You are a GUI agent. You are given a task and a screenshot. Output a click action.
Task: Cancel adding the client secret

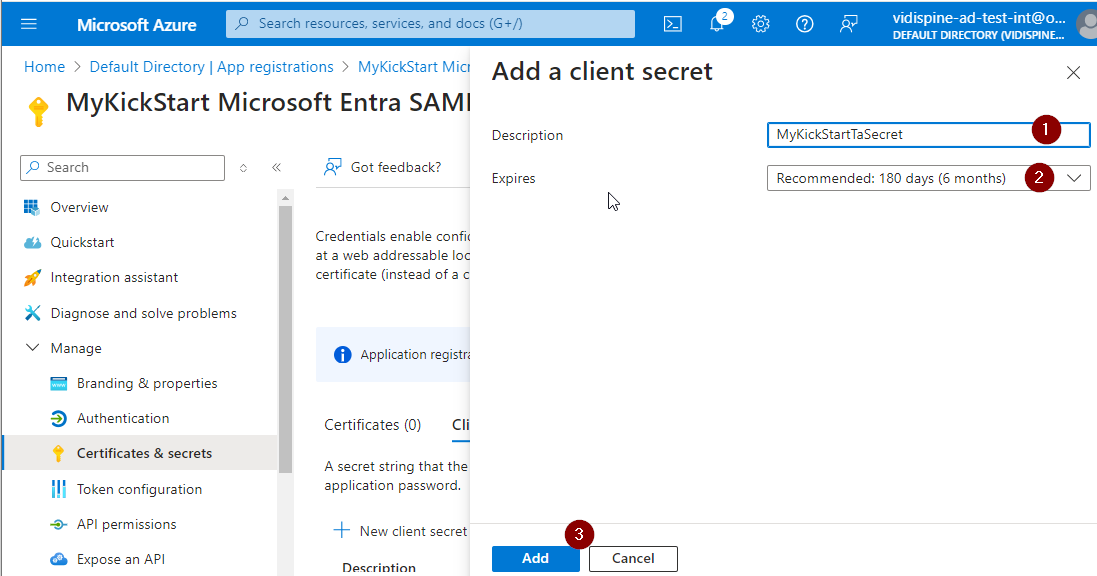(633, 558)
